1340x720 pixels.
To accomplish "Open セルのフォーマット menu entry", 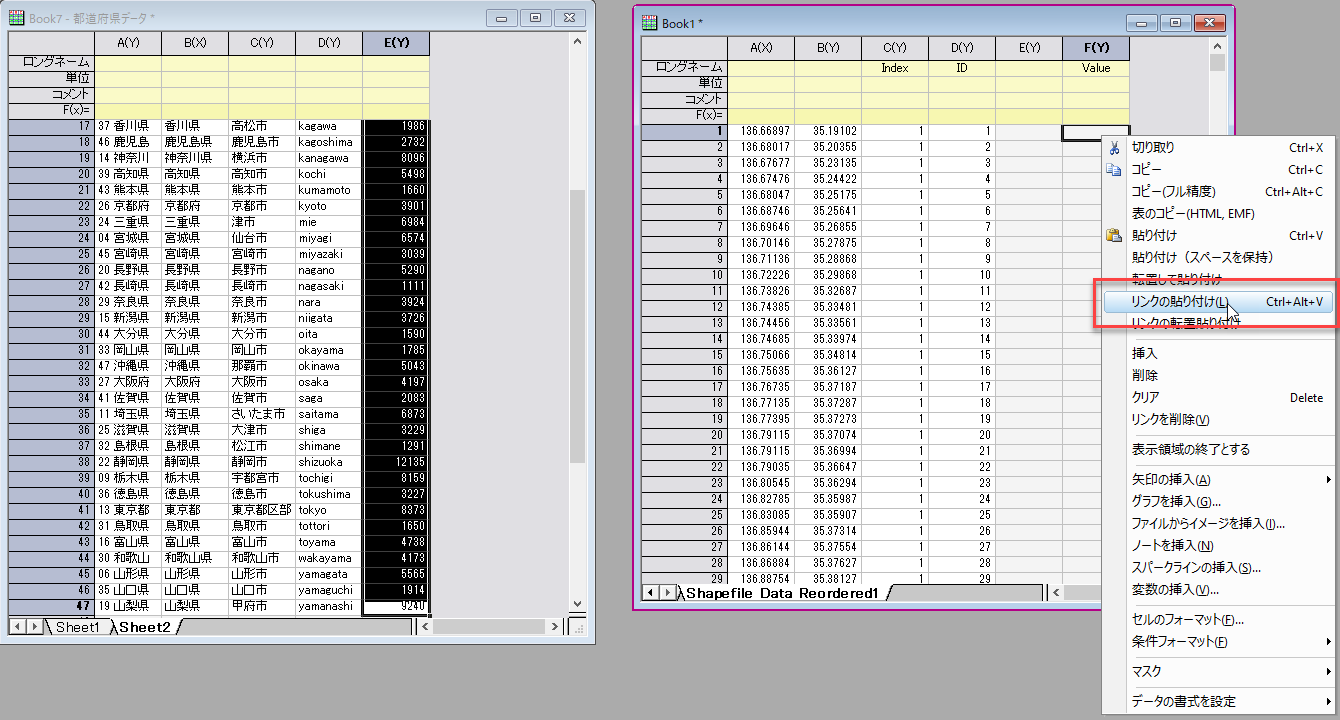I will pyautogui.click(x=1218, y=619).
